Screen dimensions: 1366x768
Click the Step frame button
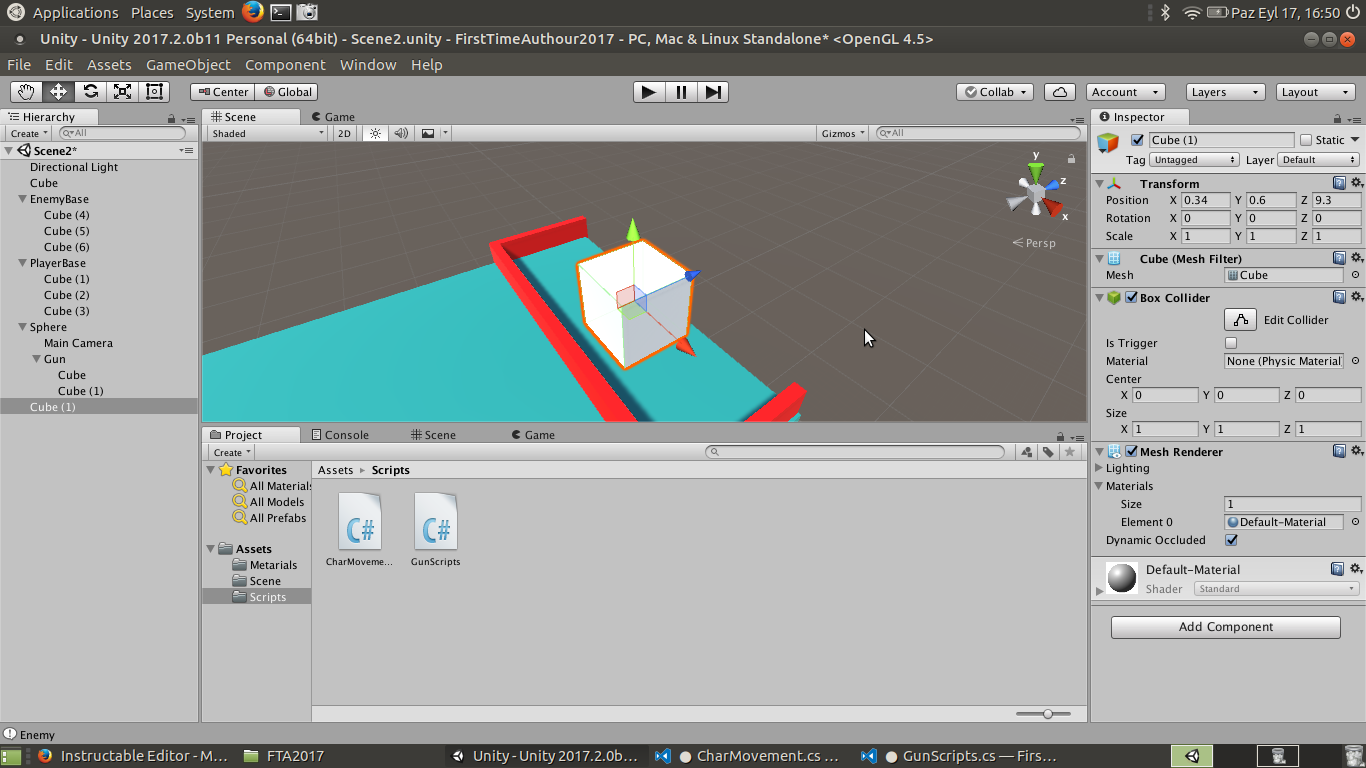click(x=713, y=92)
